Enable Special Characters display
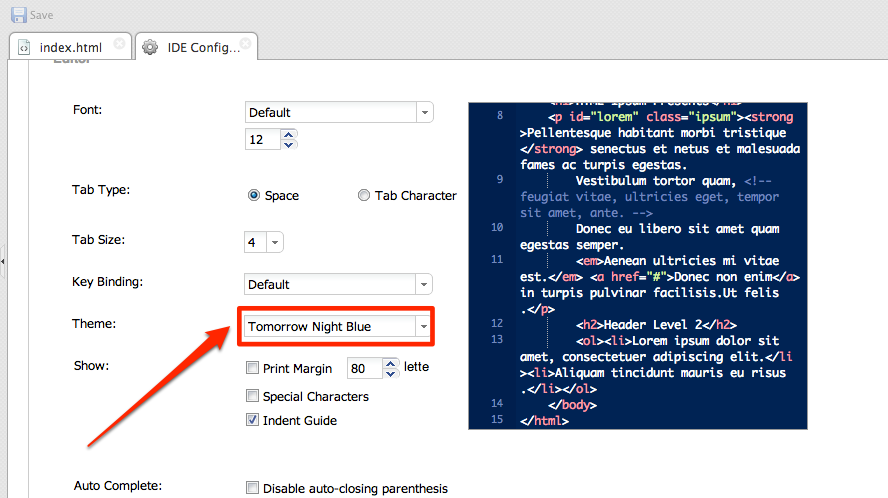The height and width of the screenshot is (498, 888). [253, 396]
